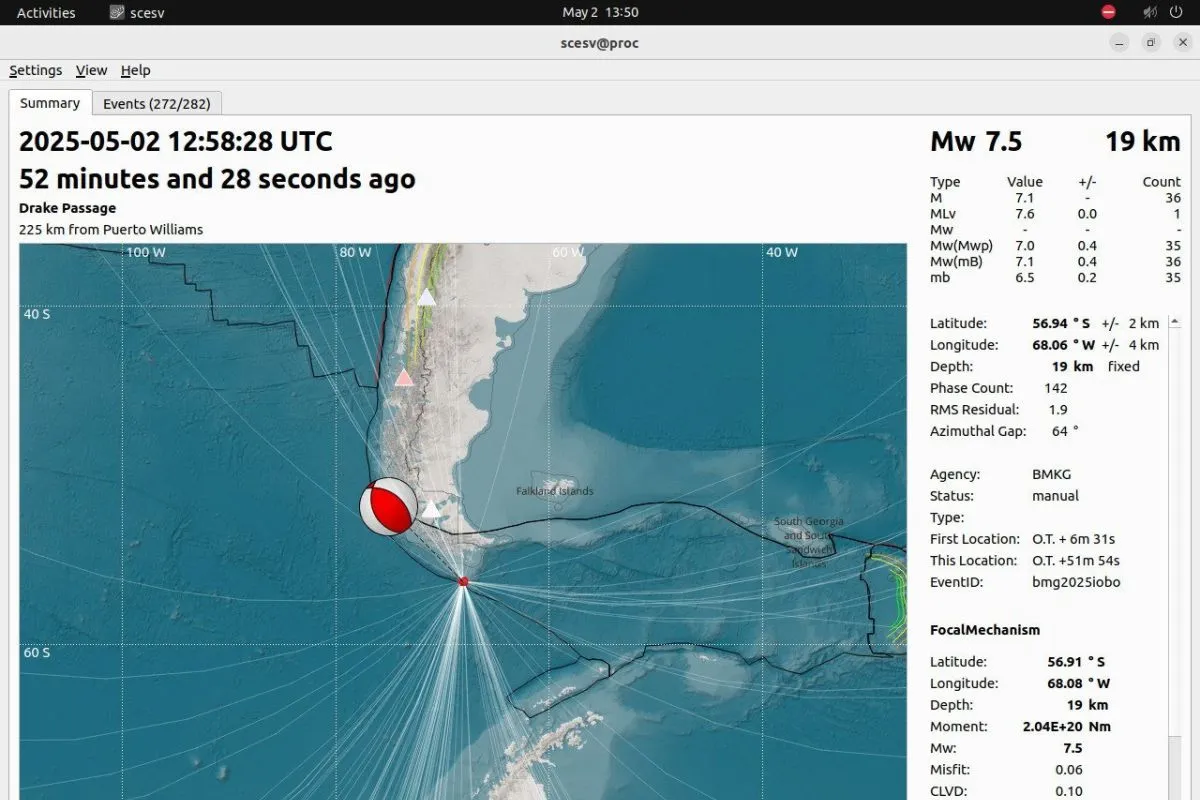Click the power icon in the system tray

1177,12
